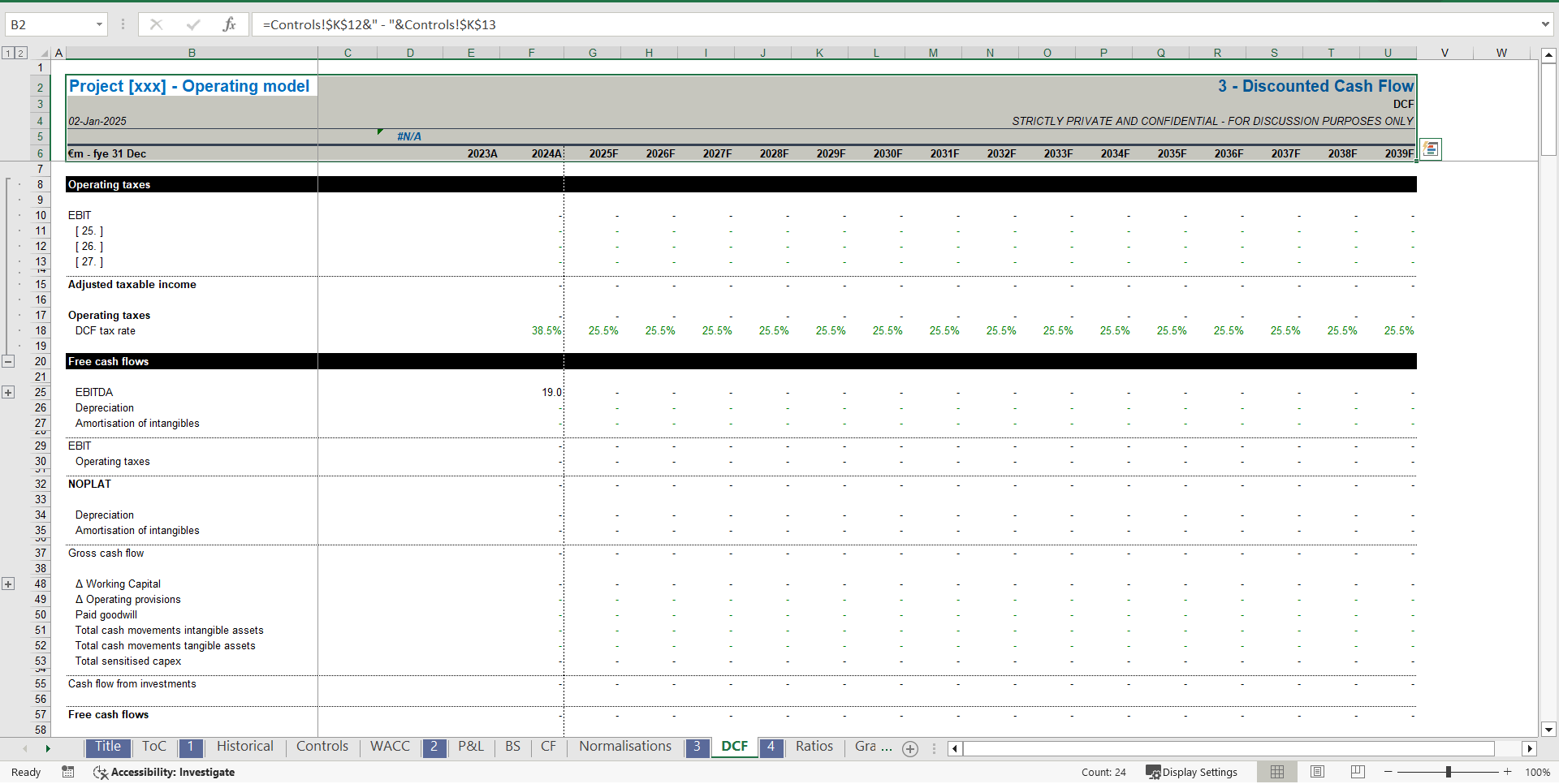The height and width of the screenshot is (784, 1559).
Task: Open Accessibility: Investigate in status bar
Action: 164,772
